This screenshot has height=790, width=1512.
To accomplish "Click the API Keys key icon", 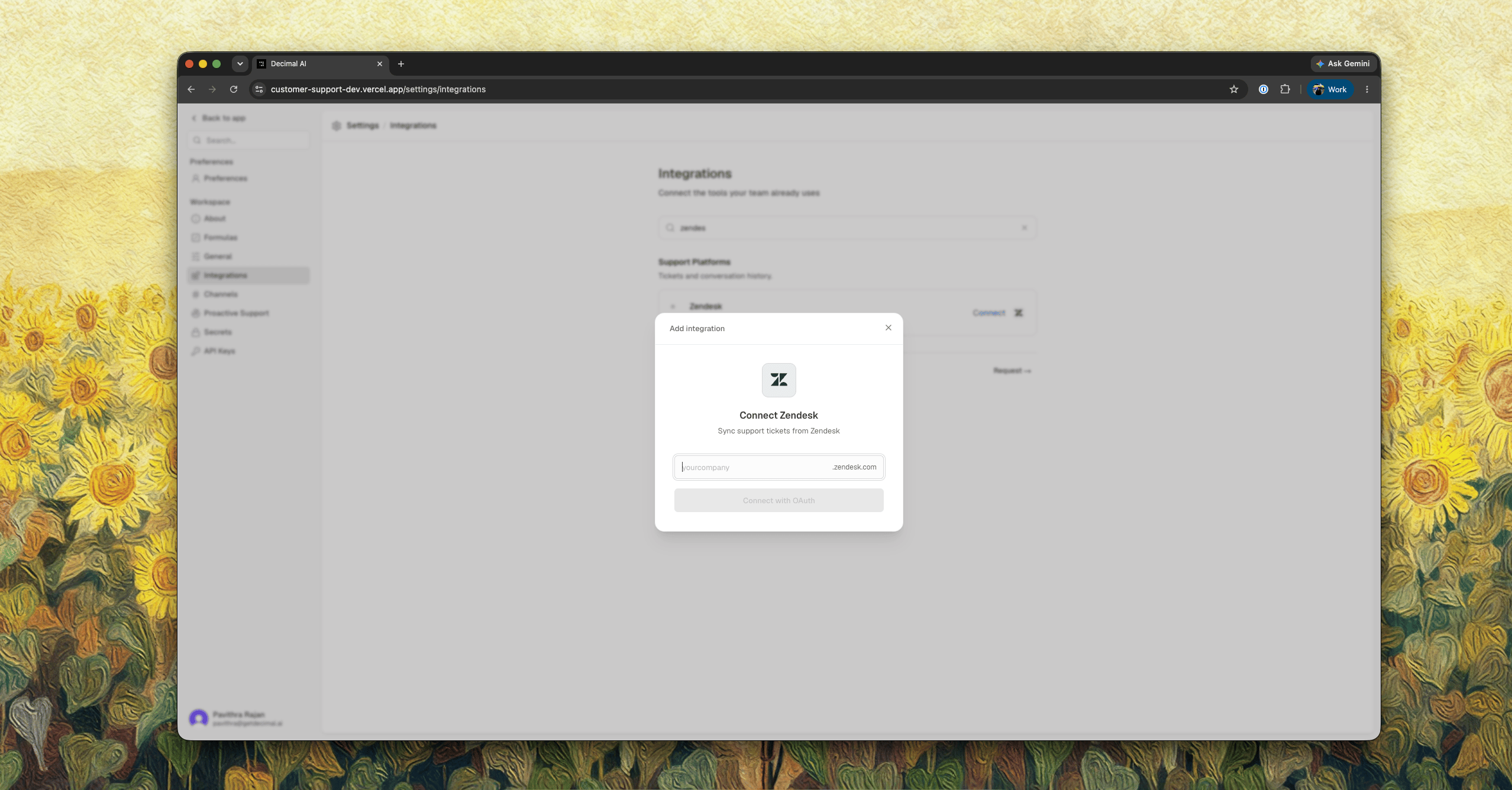I will 195,351.
